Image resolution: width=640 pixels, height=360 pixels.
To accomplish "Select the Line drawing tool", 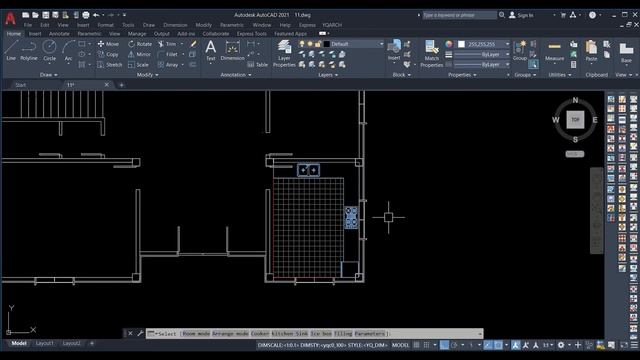I will click(11, 50).
